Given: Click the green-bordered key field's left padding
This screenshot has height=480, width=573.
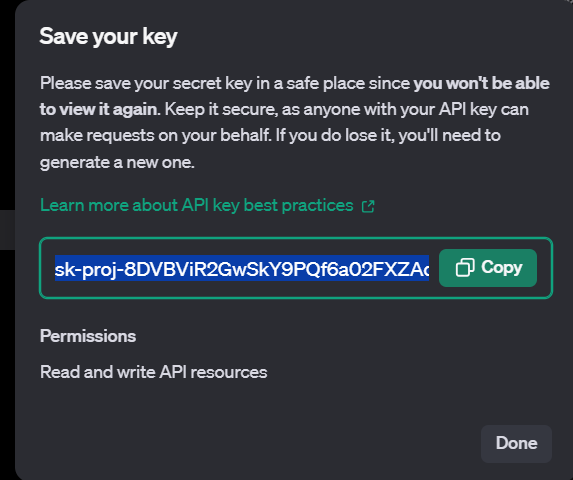Looking at the screenshot, I should 48,268.
